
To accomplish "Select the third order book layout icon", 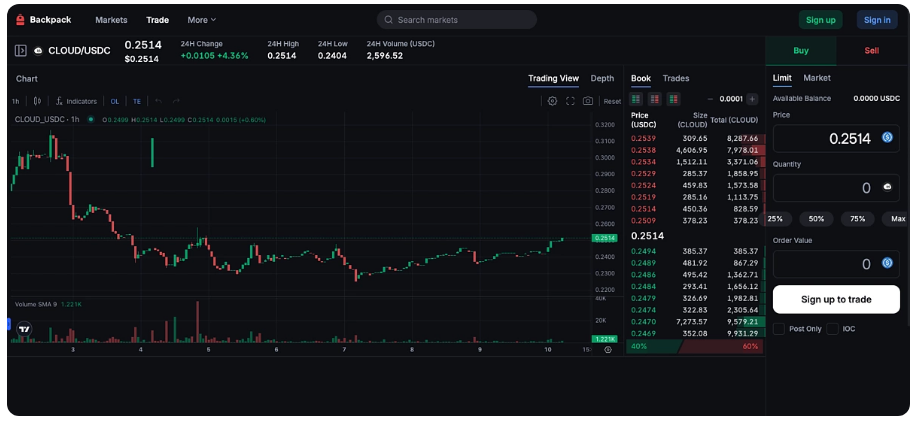I will coord(673,99).
